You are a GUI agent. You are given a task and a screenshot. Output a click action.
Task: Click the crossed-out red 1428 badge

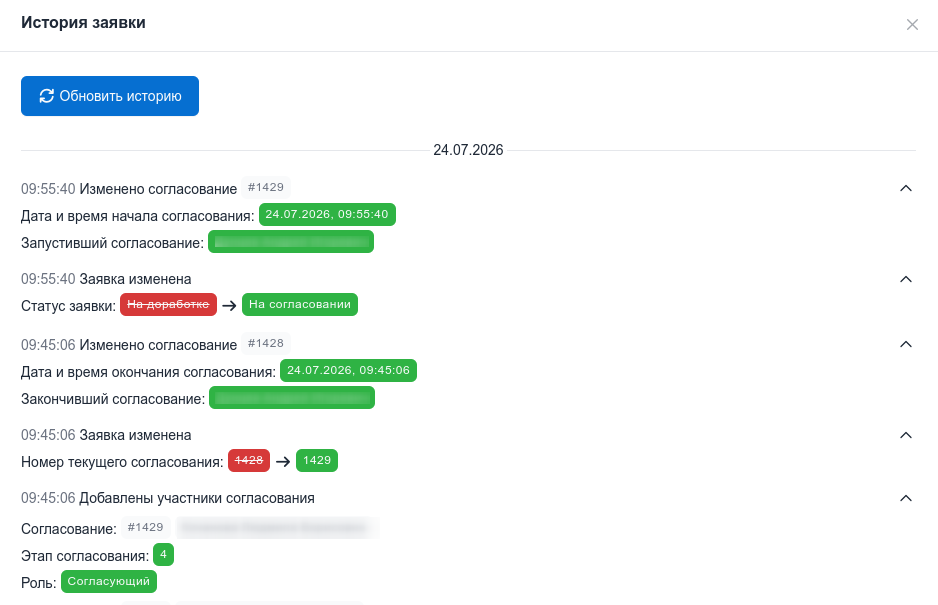coord(249,461)
